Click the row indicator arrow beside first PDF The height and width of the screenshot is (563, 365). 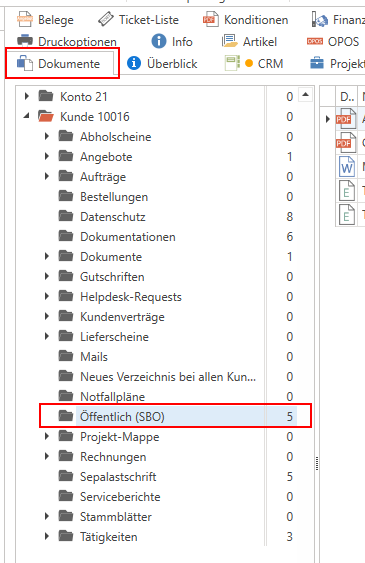pyautogui.click(x=328, y=118)
